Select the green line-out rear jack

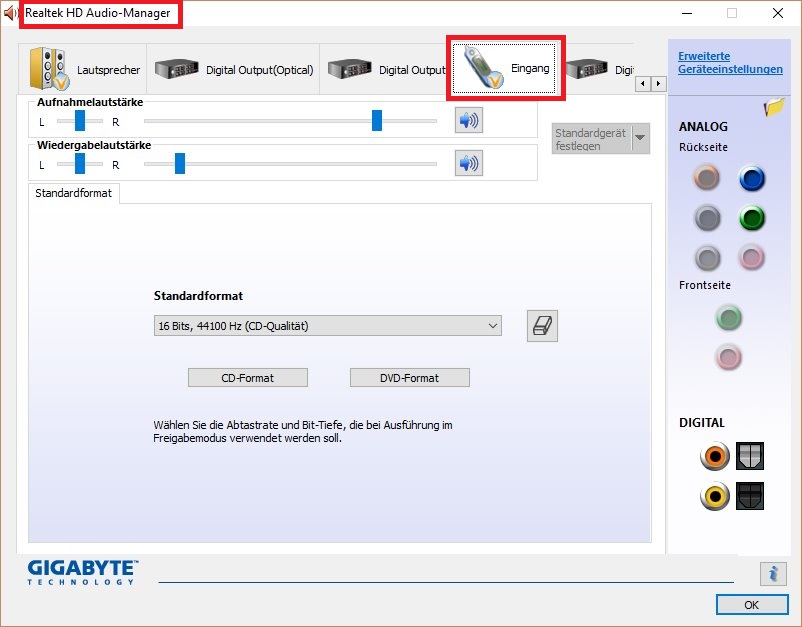click(x=751, y=218)
